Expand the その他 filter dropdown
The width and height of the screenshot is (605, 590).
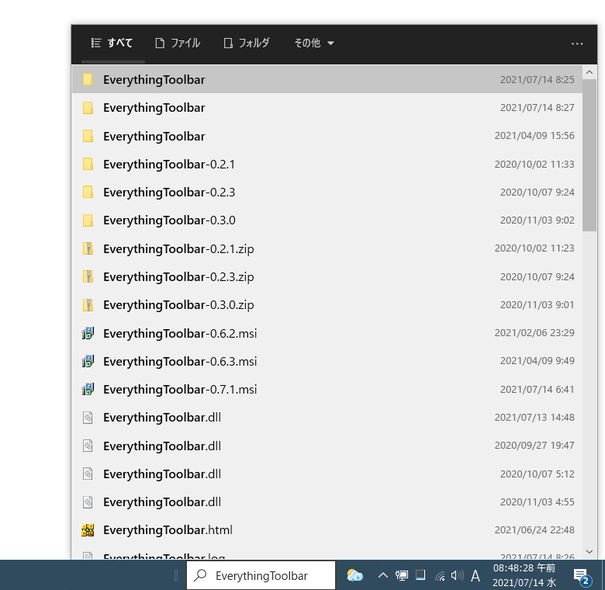[x=314, y=43]
